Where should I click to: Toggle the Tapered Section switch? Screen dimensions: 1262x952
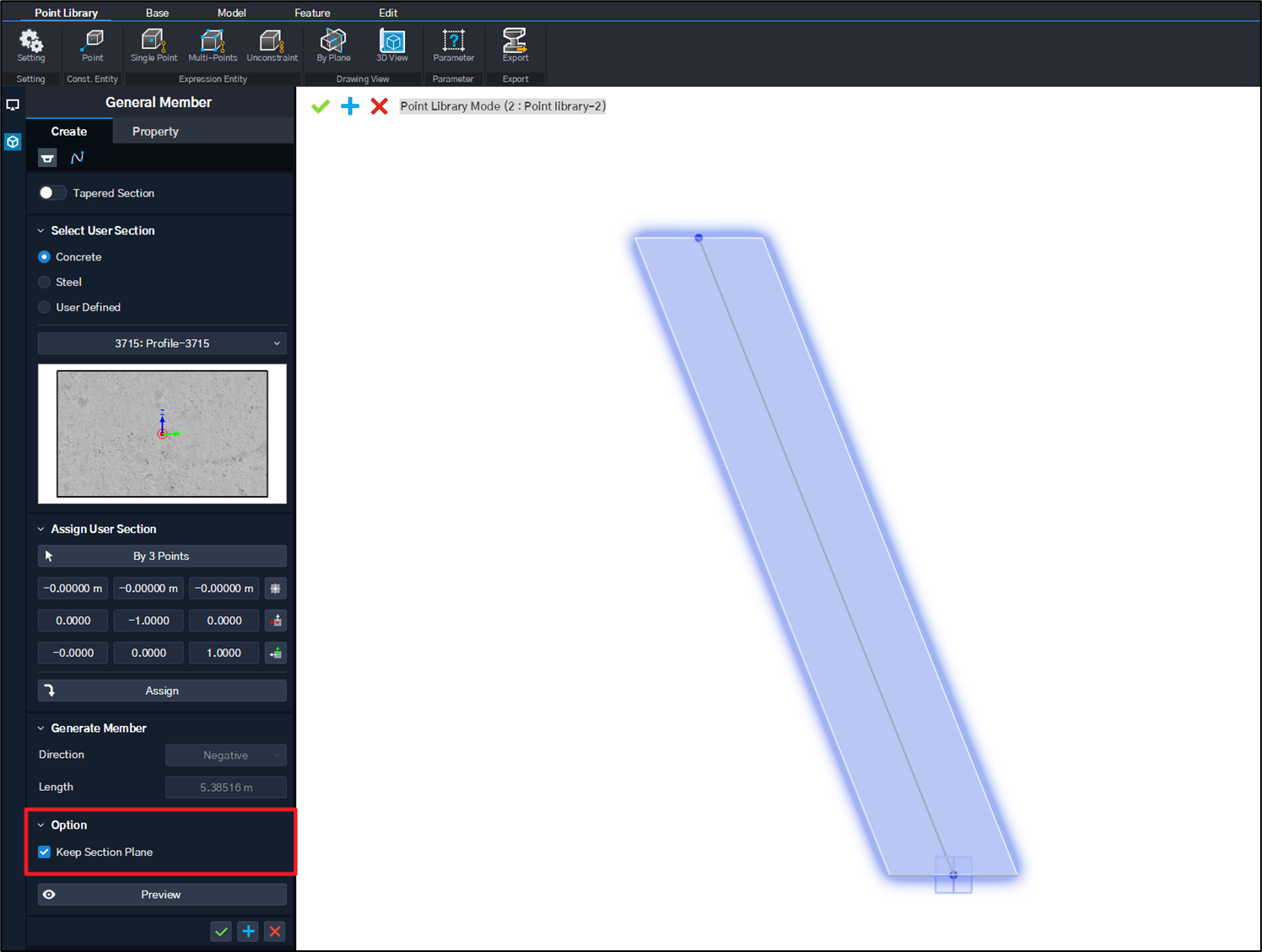point(52,193)
